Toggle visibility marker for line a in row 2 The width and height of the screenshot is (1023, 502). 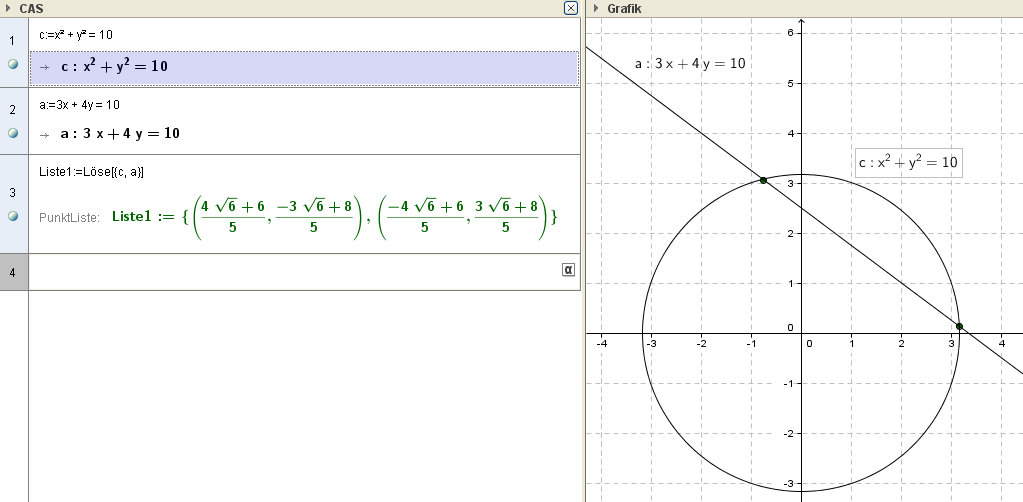(13, 133)
